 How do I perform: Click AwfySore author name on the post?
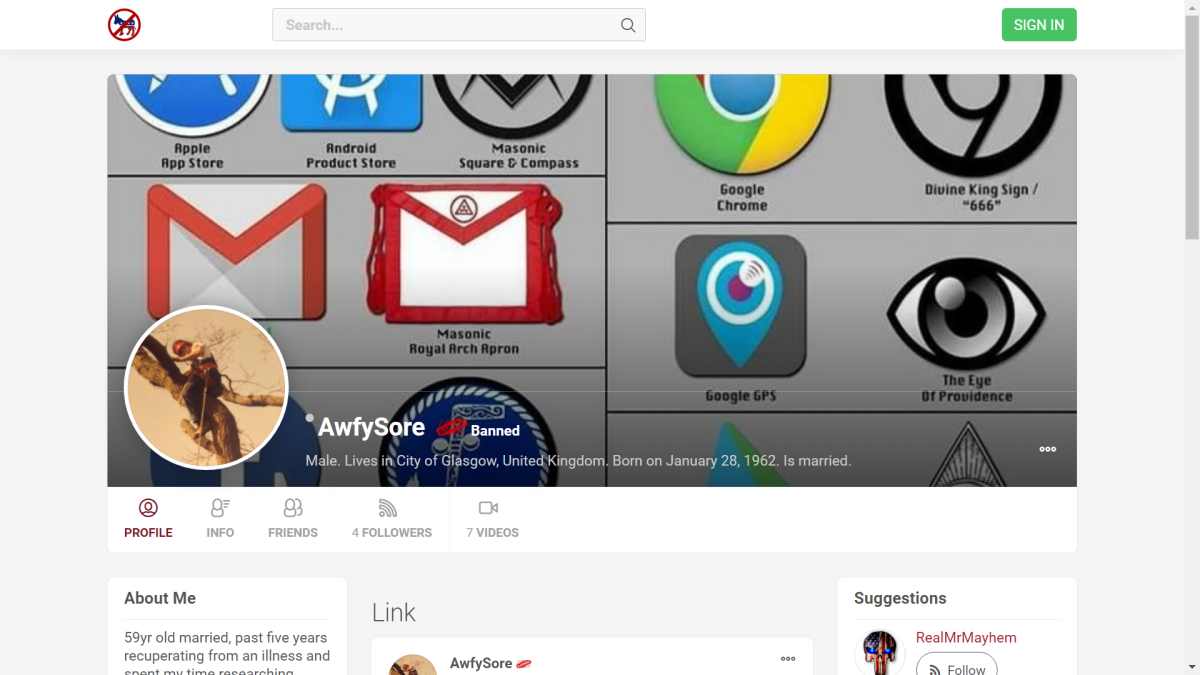pyautogui.click(x=481, y=663)
